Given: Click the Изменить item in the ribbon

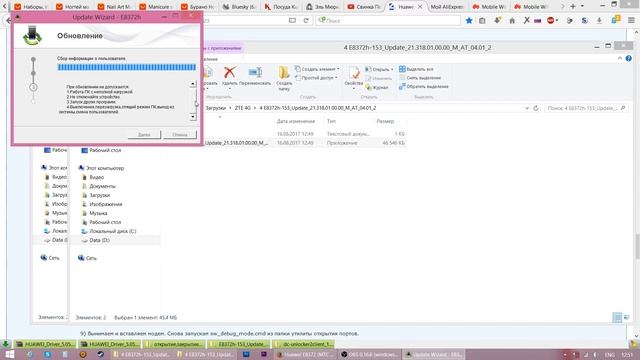Looking at the screenshot, I should pos(378,78).
